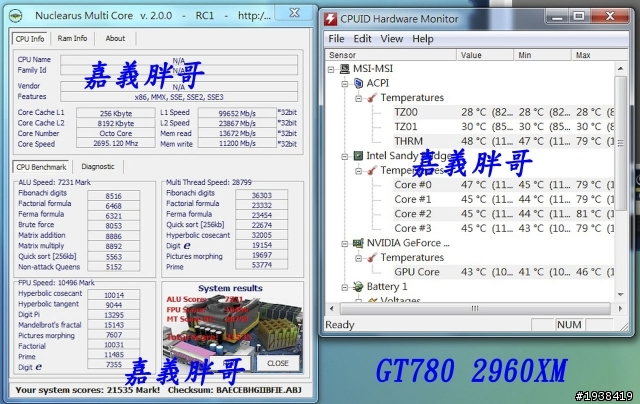Click the Mem read value 13672 Mb/s

(x=237, y=133)
